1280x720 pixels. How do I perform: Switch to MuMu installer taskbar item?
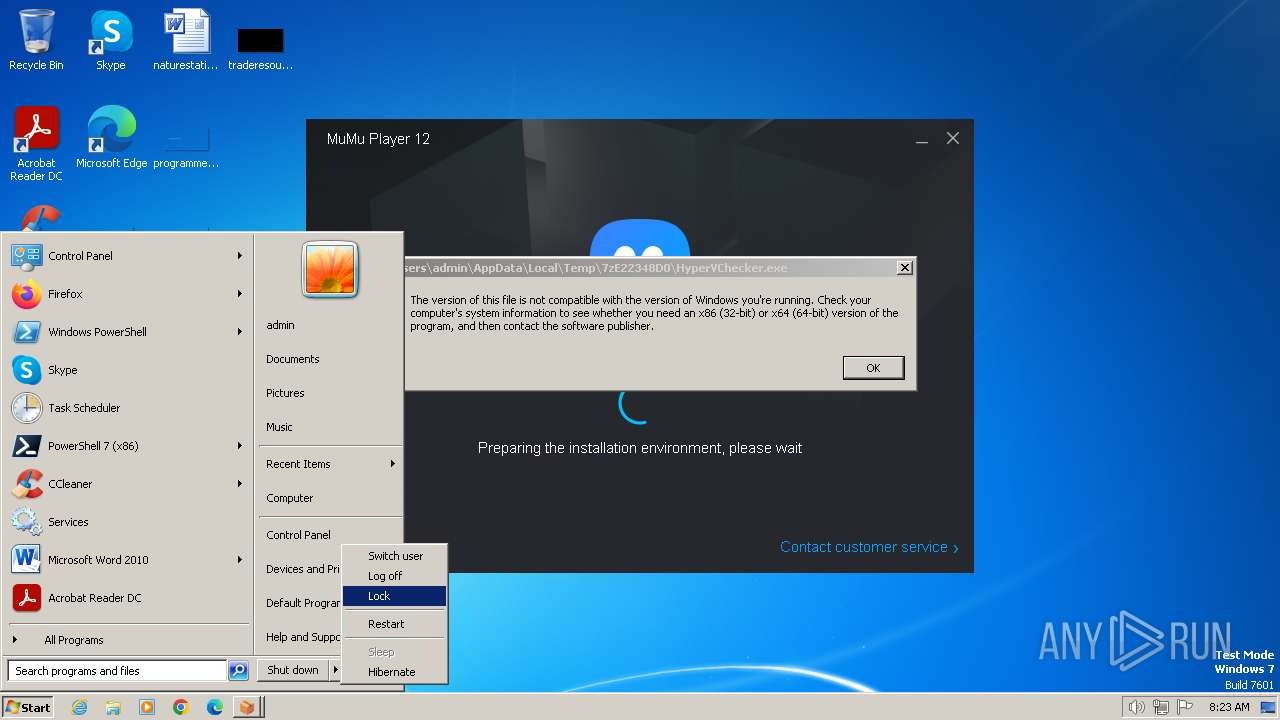click(x=247, y=707)
